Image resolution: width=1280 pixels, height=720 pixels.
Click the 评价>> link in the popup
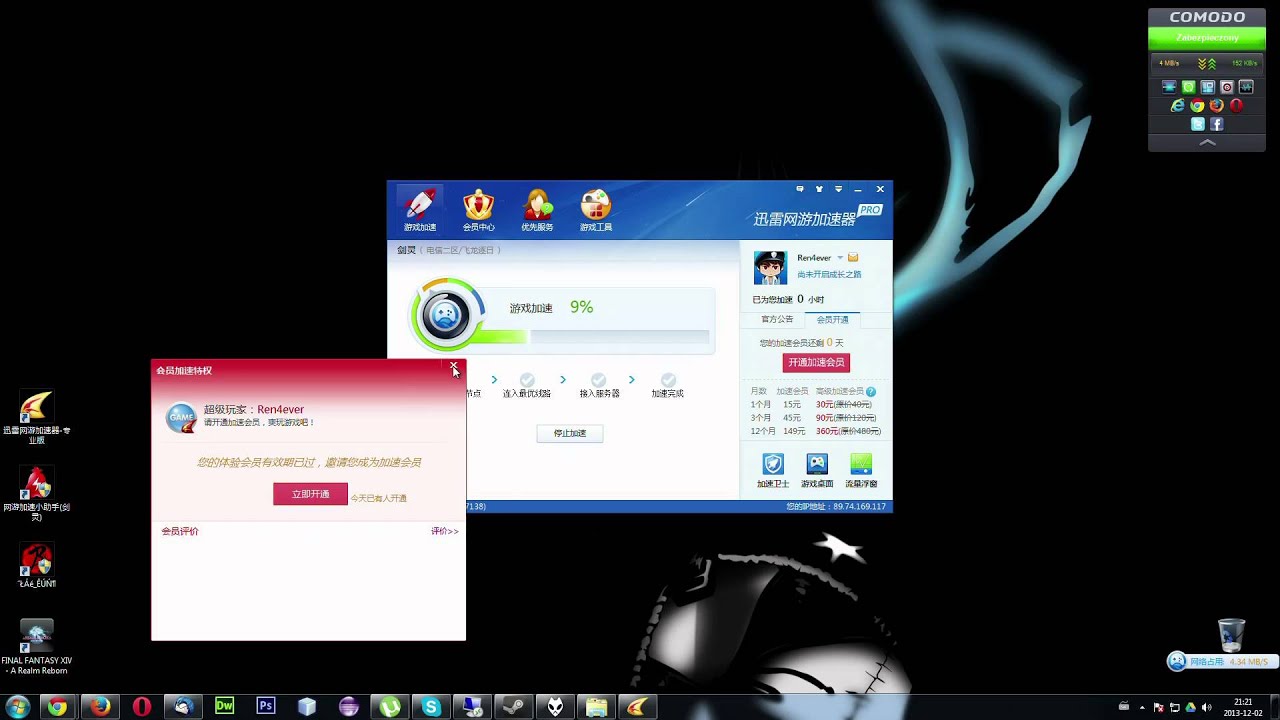click(x=445, y=531)
